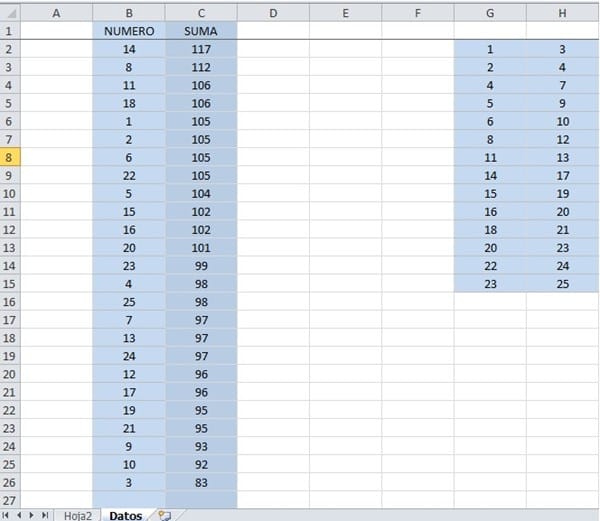The width and height of the screenshot is (600, 521).
Task: Select cell G6 containing 6
Action: 490,121
